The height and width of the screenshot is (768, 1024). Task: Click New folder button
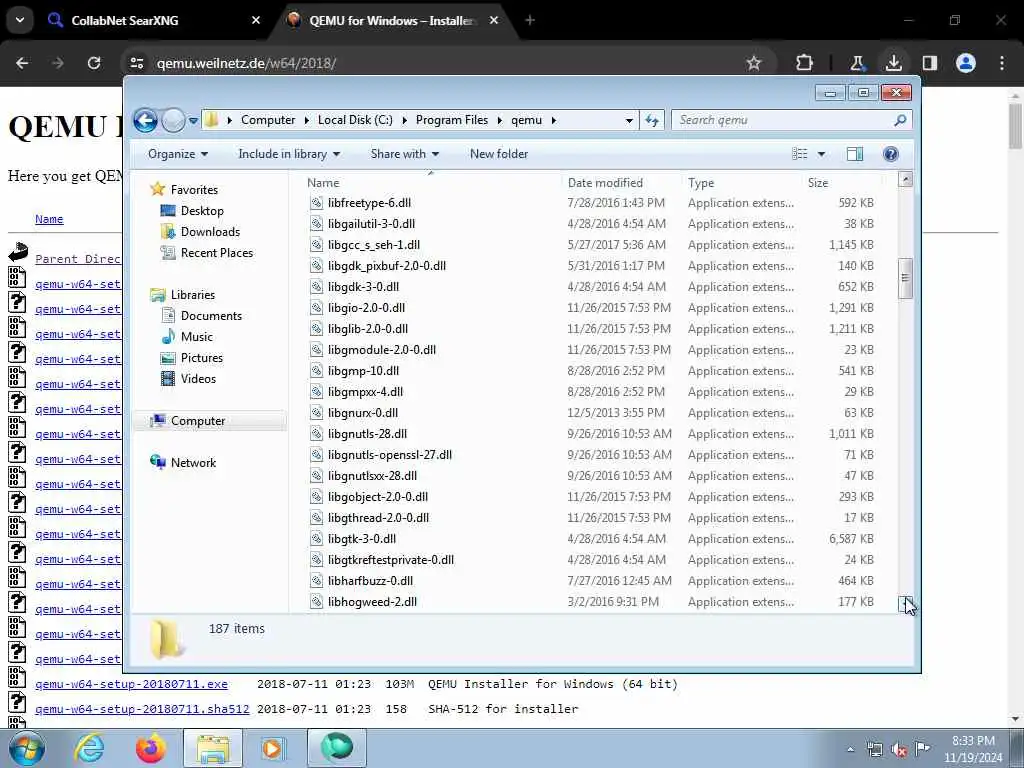click(x=499, y=154)
